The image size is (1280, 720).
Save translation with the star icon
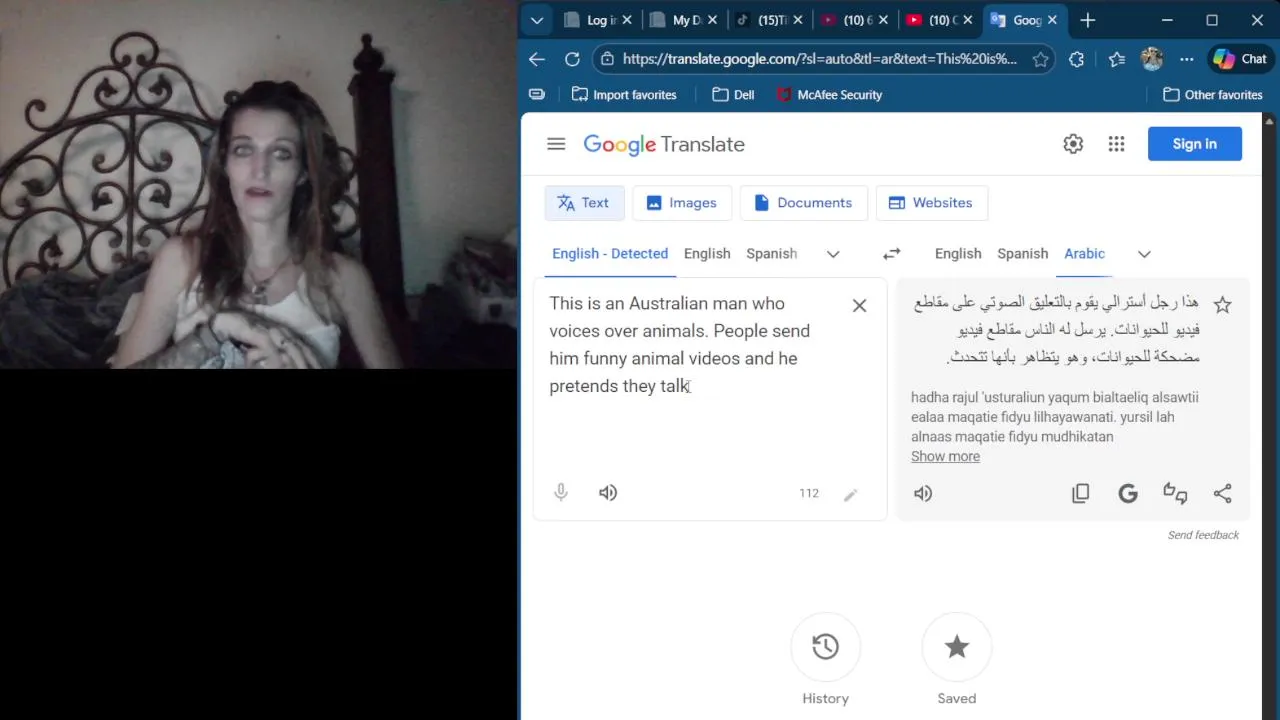pyautogui.click(x=1222, y=305)
